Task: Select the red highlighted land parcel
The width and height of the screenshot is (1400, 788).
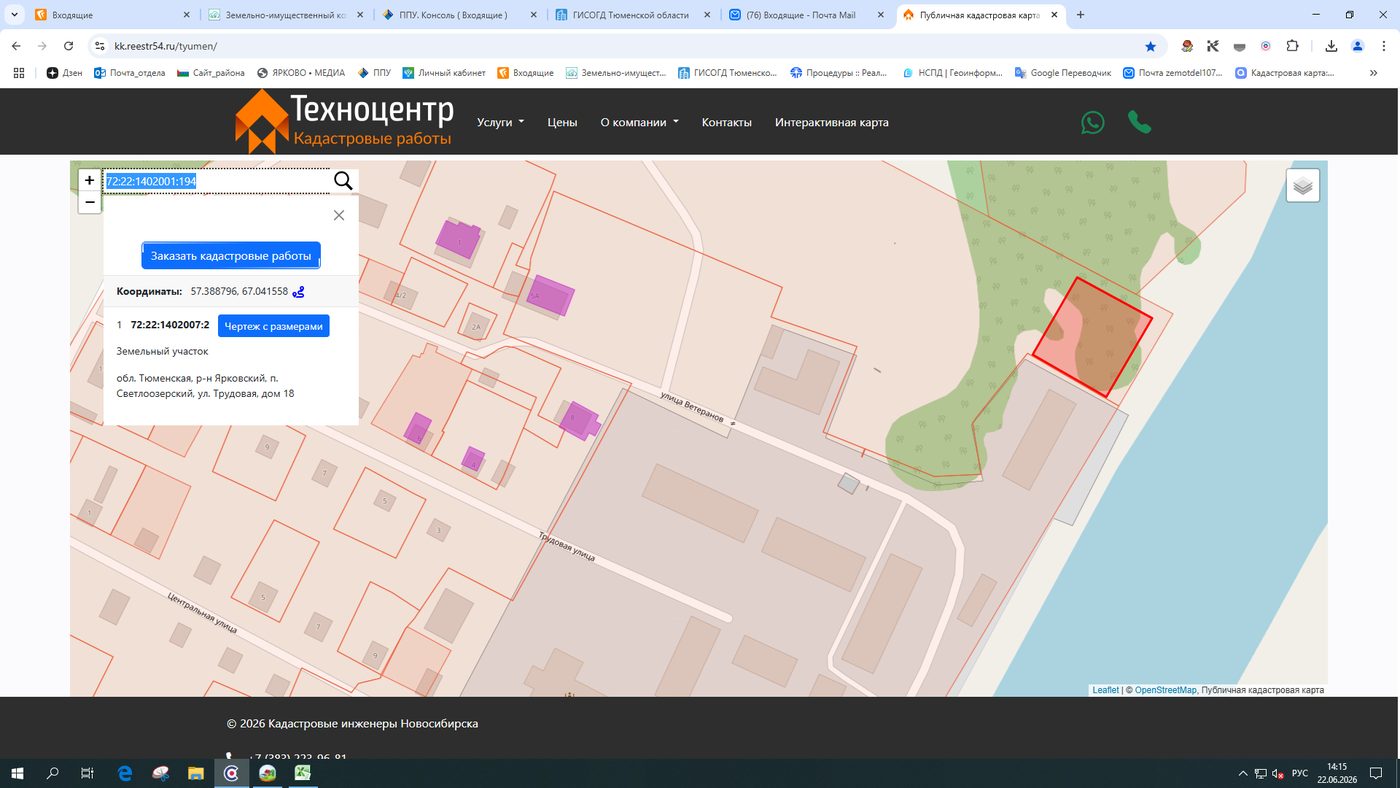Action: pos(1091,336)
